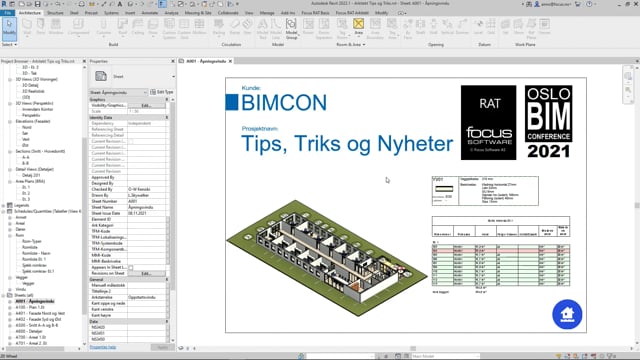Screen dimensions: 640x360
Task: Collapse the Area Plans (BRA) branch
Action: (x=10, y=181)
